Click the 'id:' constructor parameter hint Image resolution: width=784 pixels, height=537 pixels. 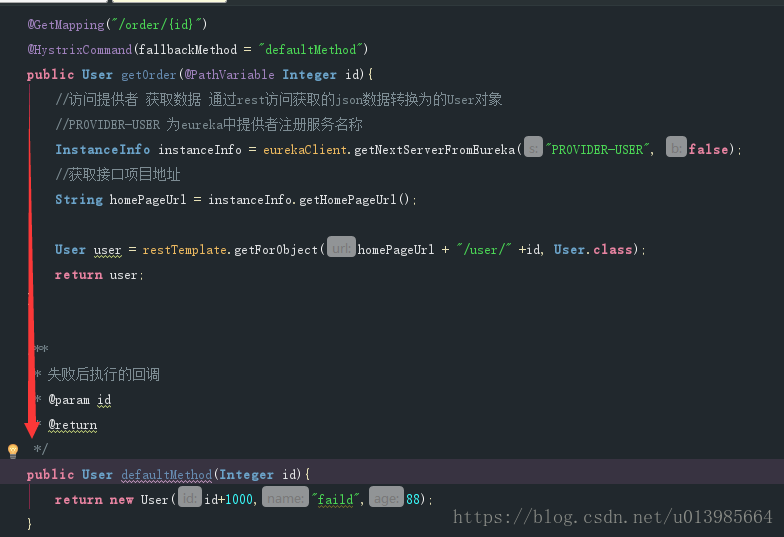tap(190, 497)
